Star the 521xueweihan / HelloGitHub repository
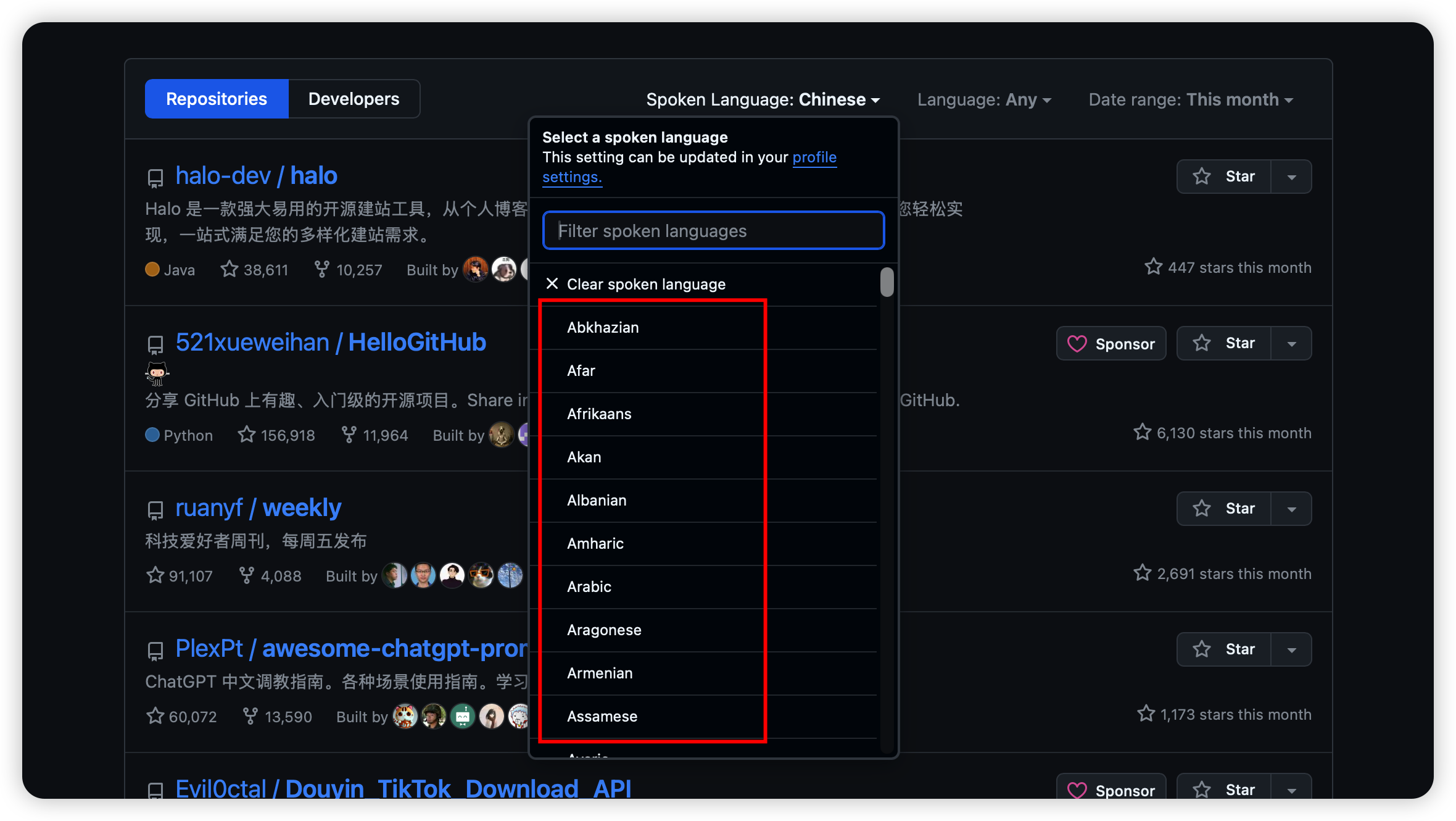 [x=1224, y=343]
